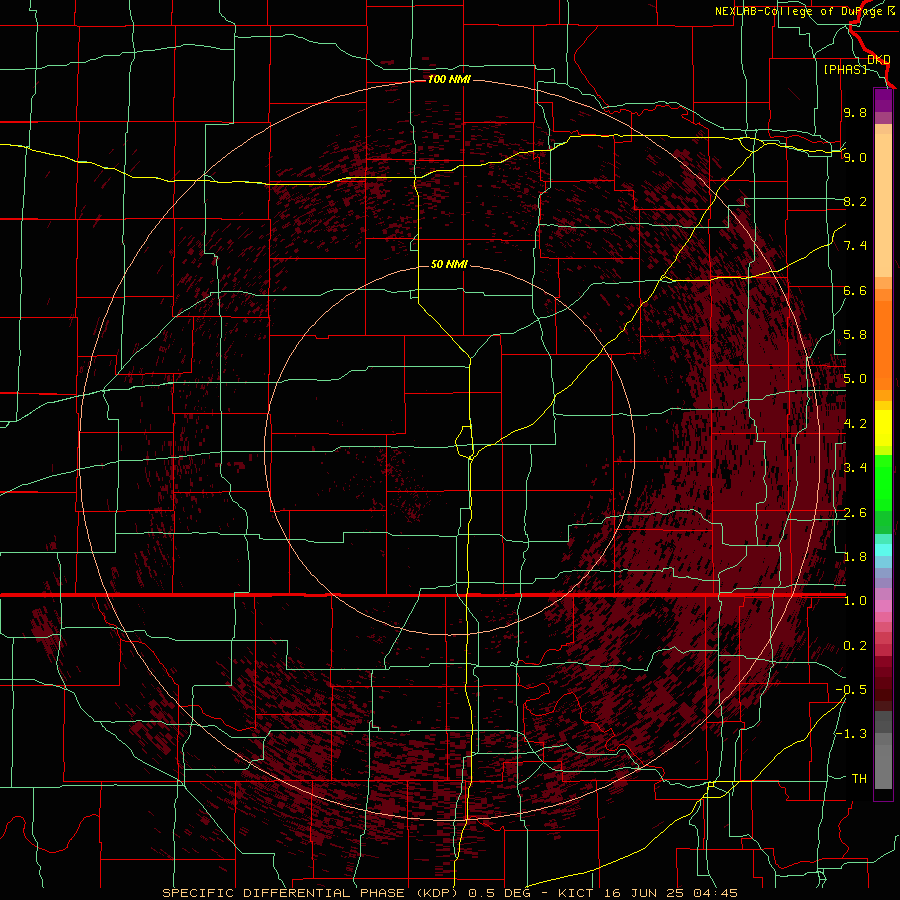Image resolution: width=900 pixels, height=900 pixels.
Task: Click the 7.4 scale value
Action: coord(855,246)
